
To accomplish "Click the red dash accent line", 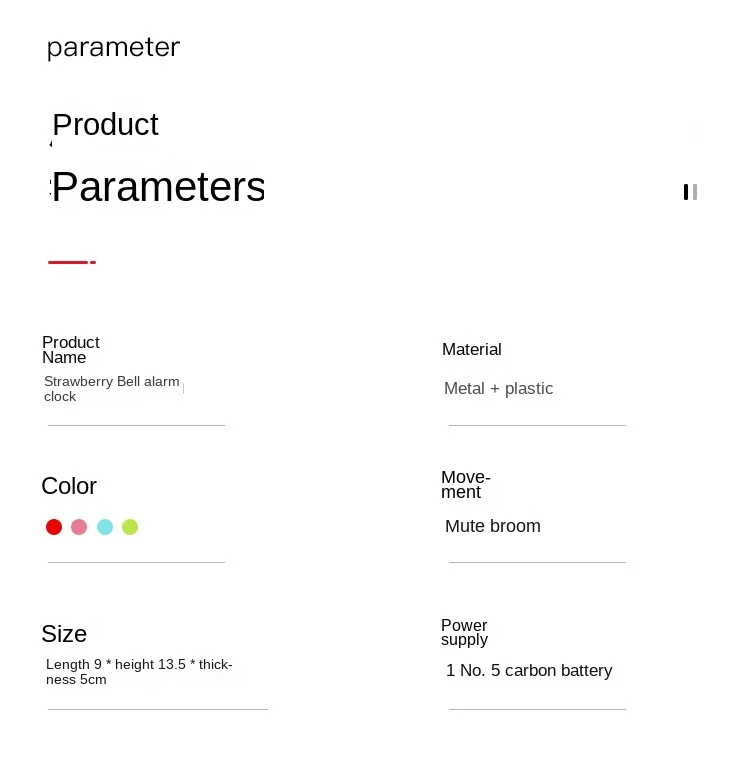I will [72, 262].
